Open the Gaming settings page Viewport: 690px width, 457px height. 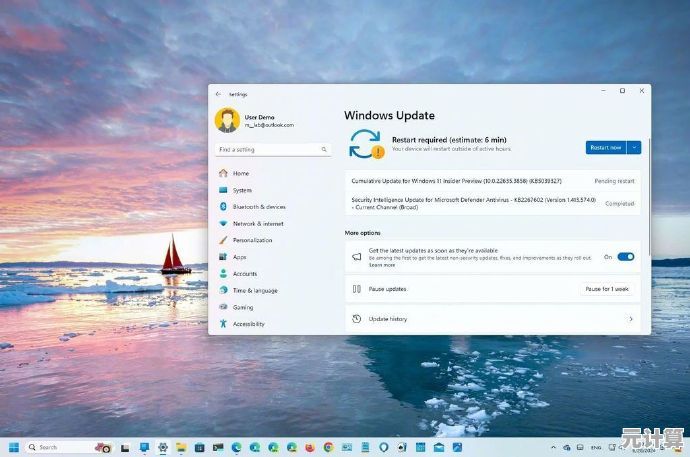tap(243, 307)
